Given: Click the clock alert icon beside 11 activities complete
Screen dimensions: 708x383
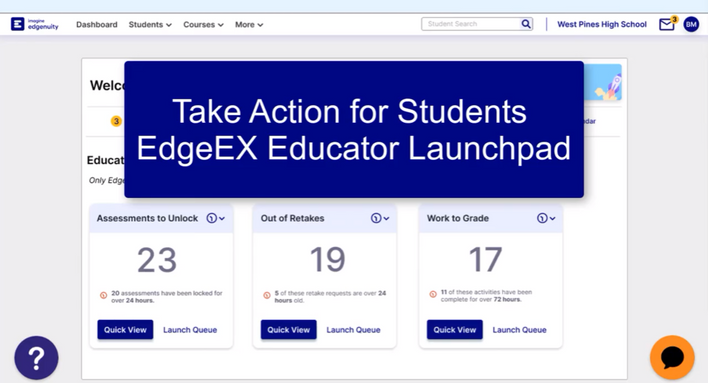Looking at the screenshot, I should point(433,294).
